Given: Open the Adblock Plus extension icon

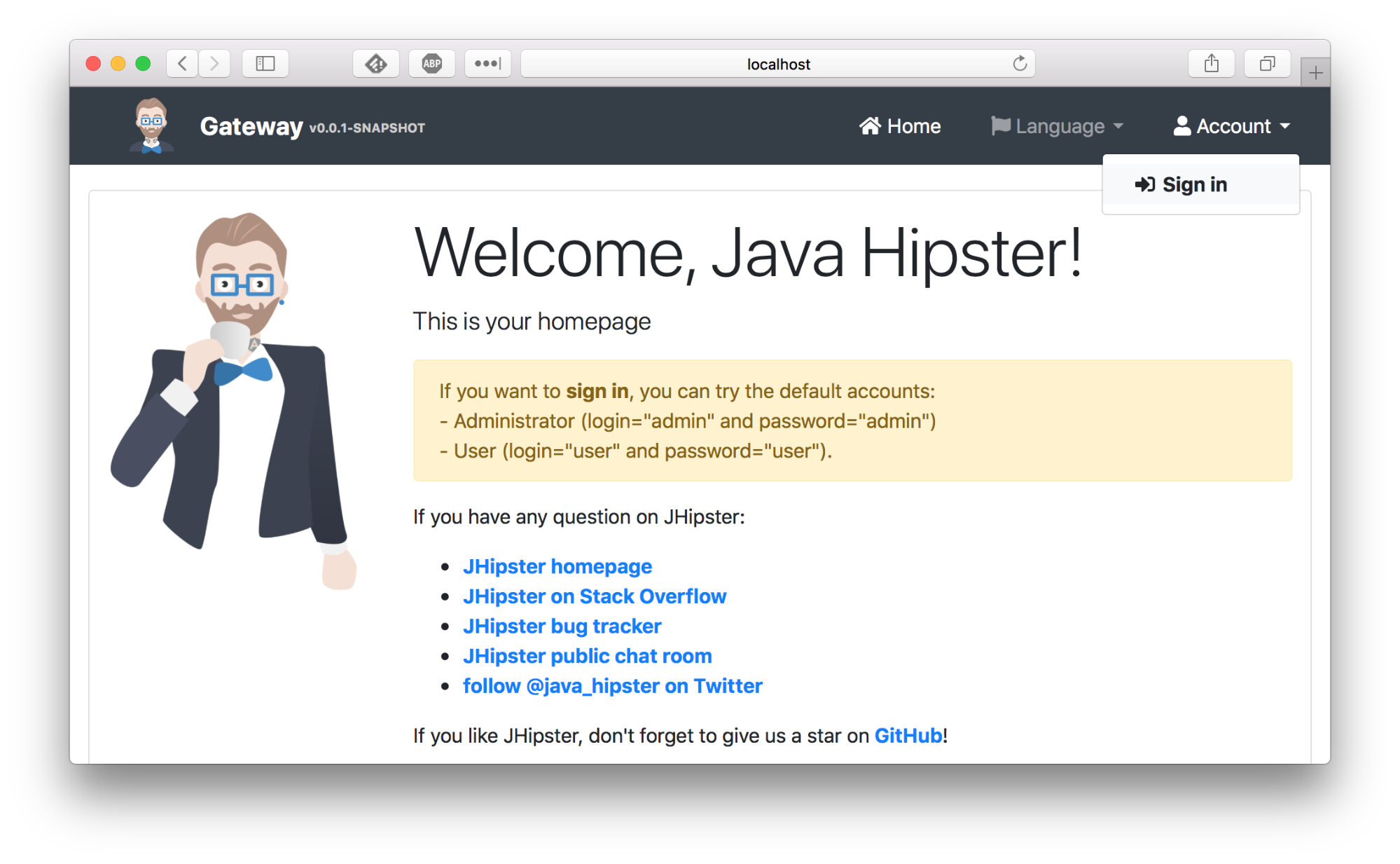Looking at the screenshot, I should 432,63.
